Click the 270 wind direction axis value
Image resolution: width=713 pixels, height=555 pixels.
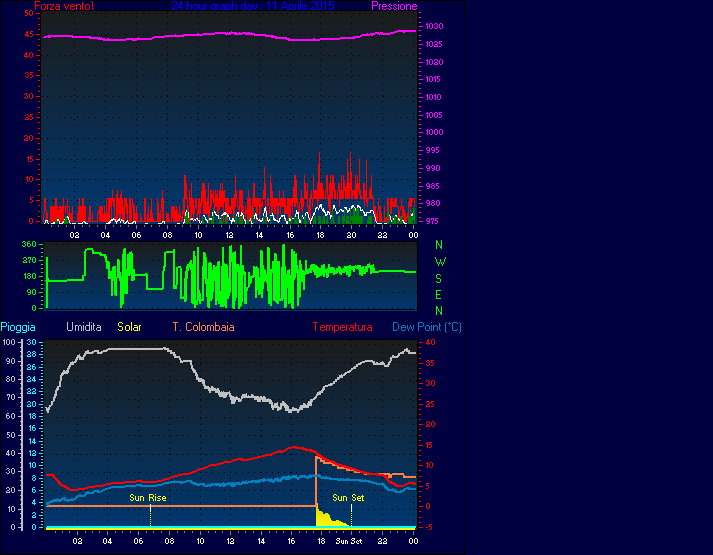click(29, 260)
